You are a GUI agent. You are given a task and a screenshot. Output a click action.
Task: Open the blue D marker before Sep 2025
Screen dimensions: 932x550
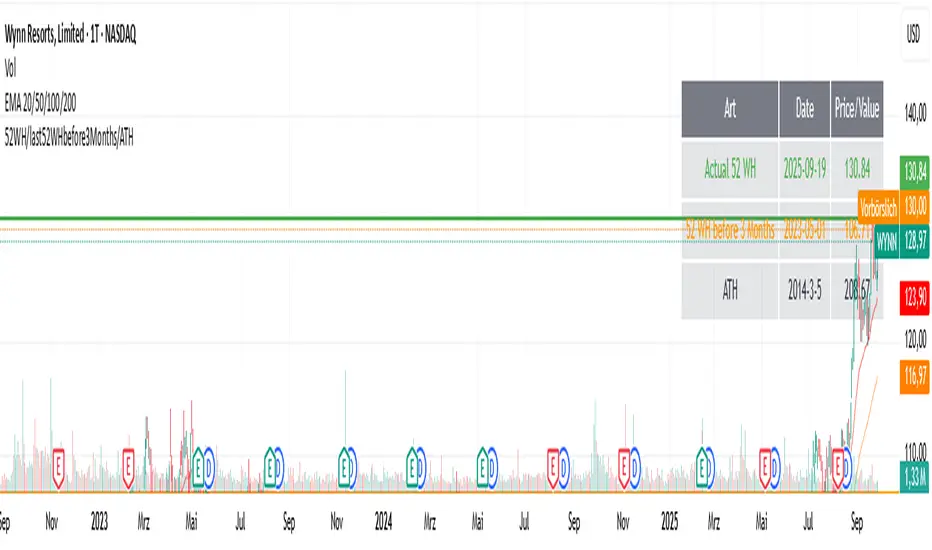click(848, 468)
